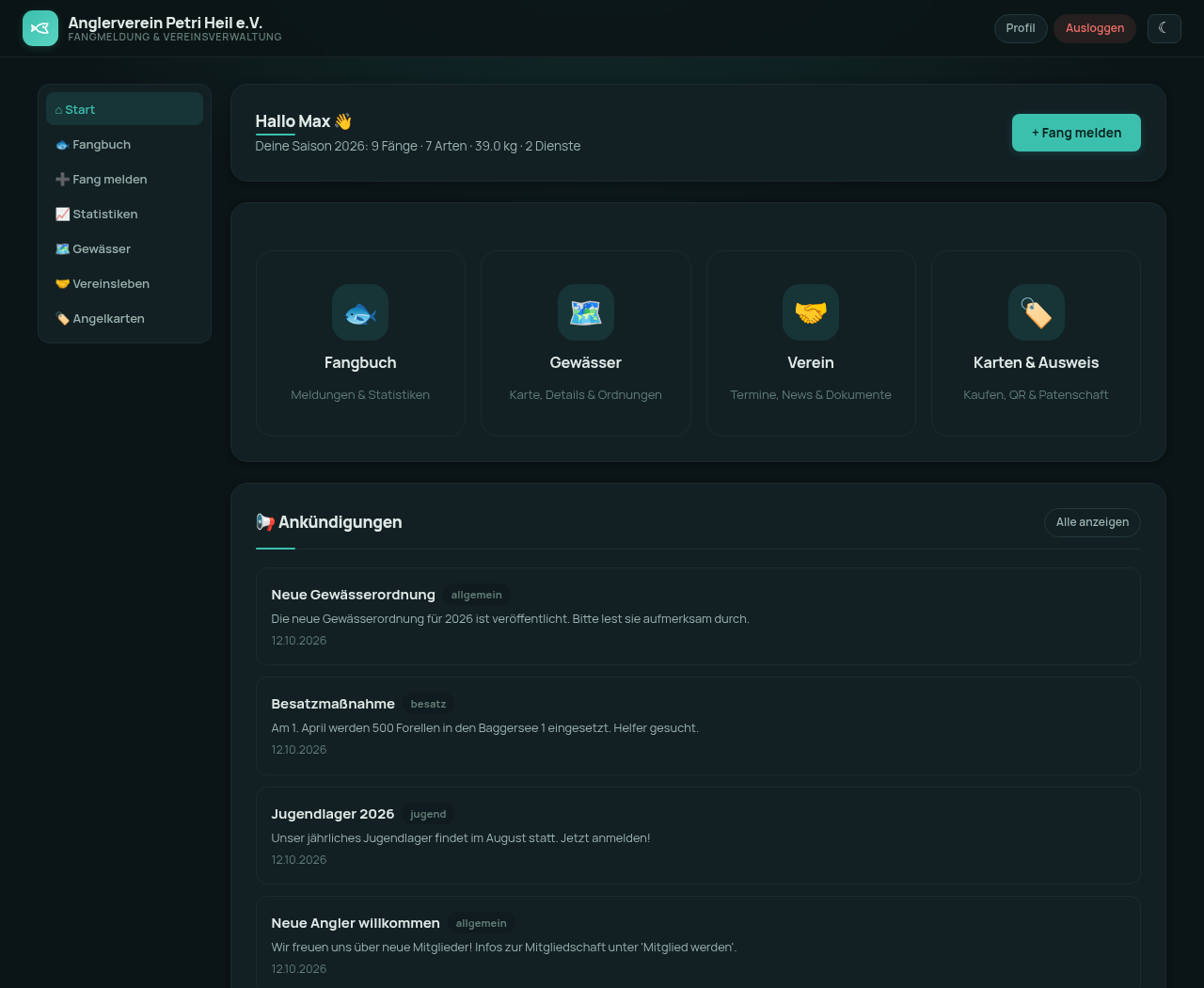1204x988 pixels.
Task: Open Fang melden in the sidebar
Action: pos(124,179)
